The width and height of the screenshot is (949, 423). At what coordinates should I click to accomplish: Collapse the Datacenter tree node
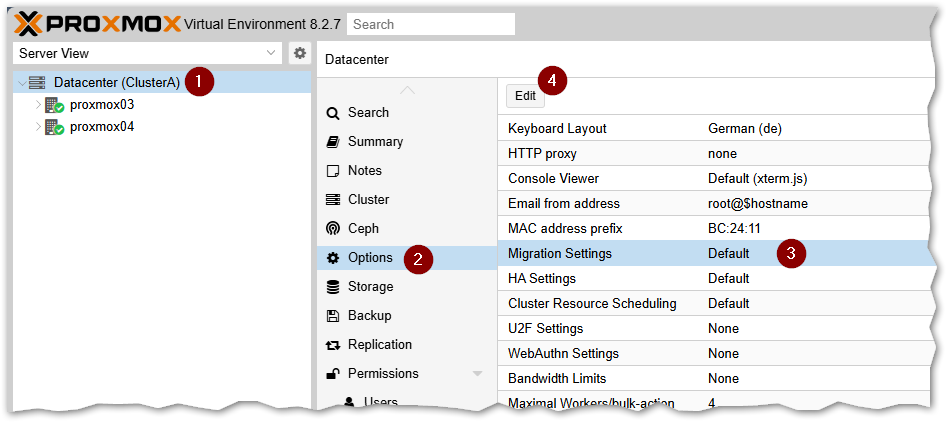pos(21,83)
